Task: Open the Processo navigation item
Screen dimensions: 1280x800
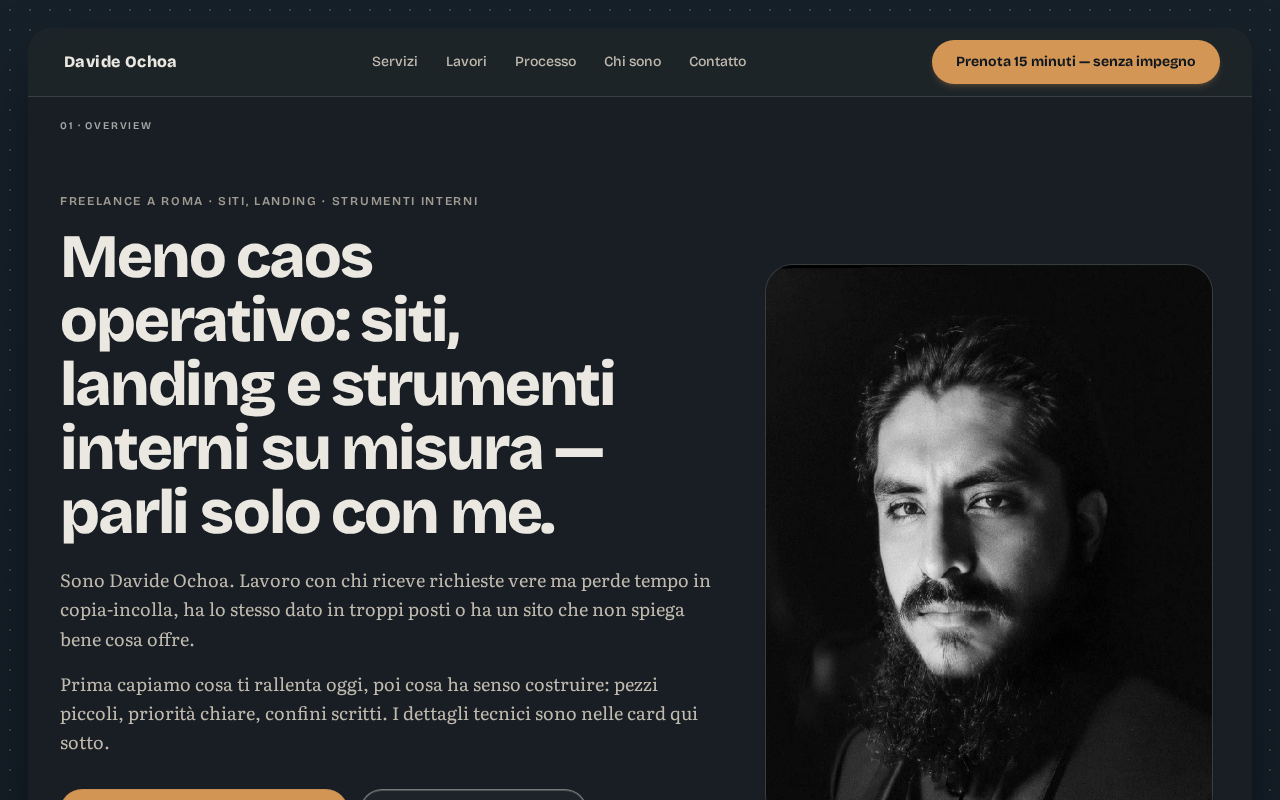Action: (x=545, y=62)
